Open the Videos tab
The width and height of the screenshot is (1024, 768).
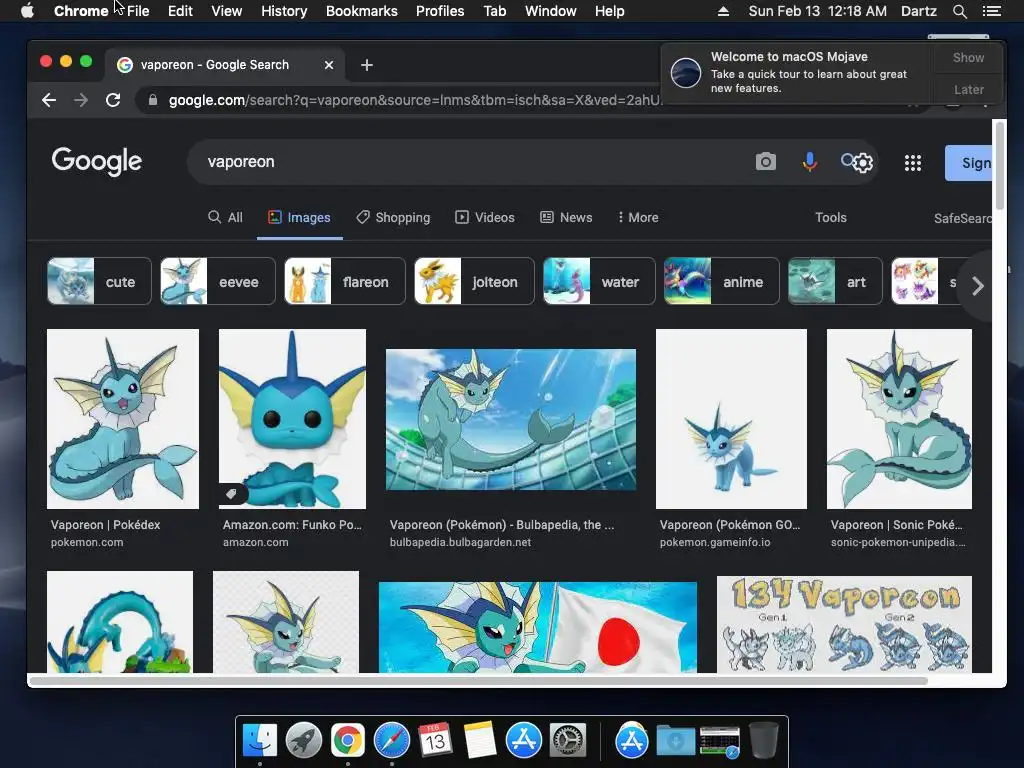click(x=485, y=217)
